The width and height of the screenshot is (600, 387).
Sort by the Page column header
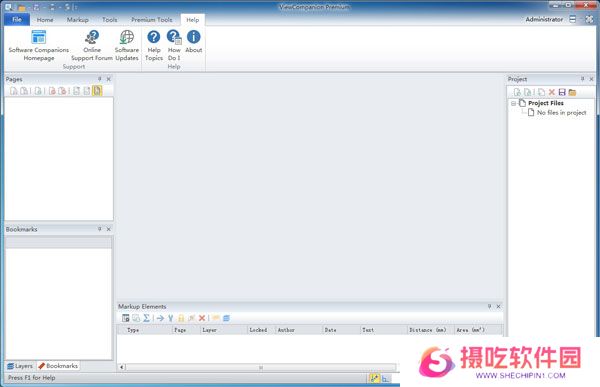pyautogui.click(x=186, y=330)
